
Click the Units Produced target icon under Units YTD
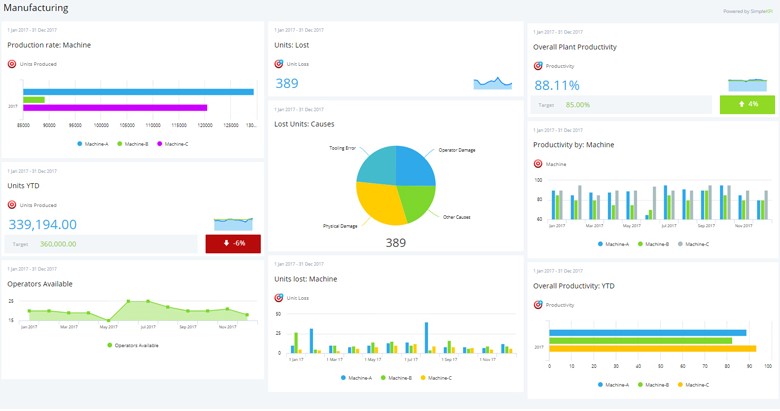click(12, 205)
